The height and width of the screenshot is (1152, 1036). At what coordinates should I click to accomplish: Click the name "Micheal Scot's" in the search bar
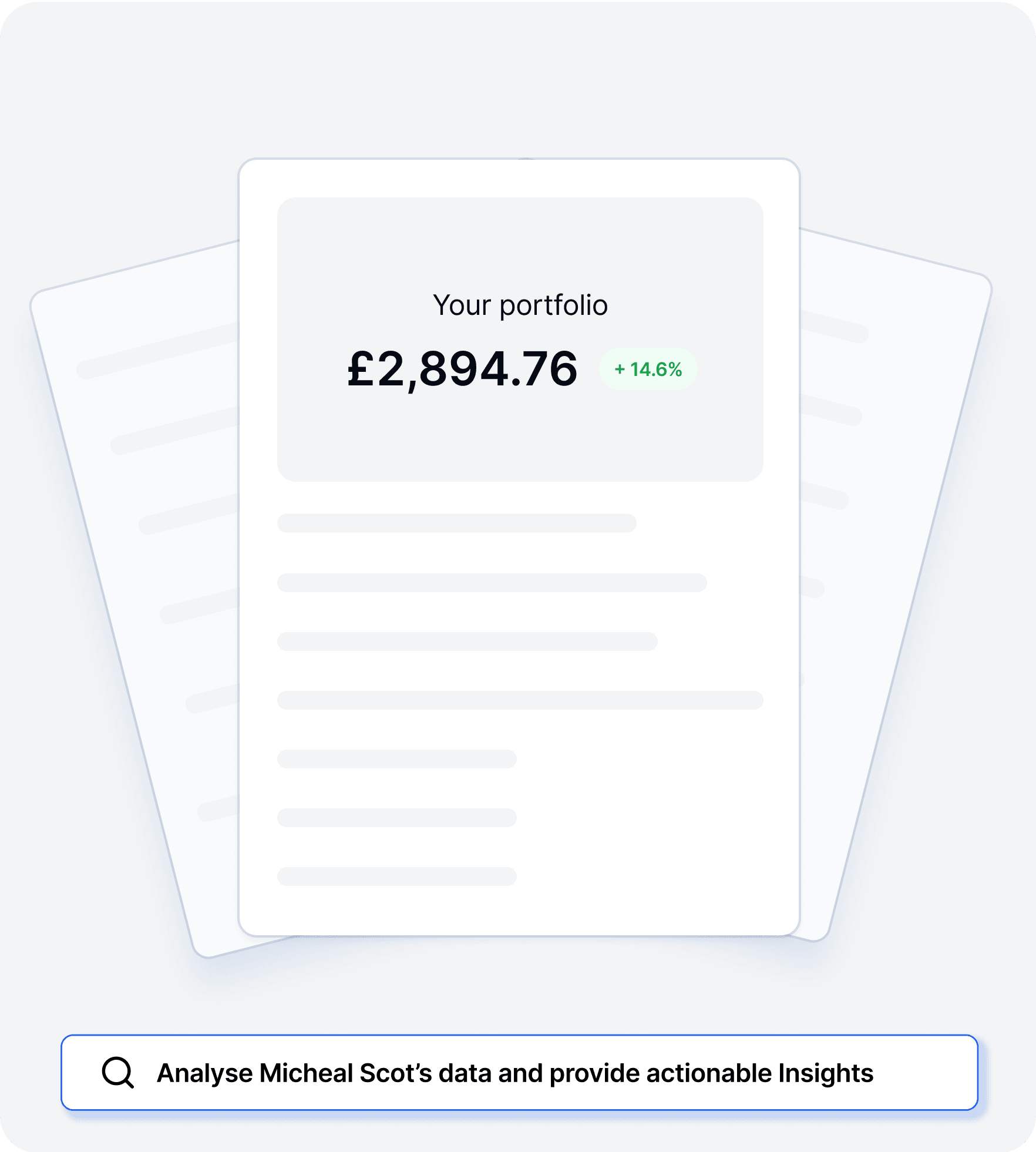click(346, 1073)
